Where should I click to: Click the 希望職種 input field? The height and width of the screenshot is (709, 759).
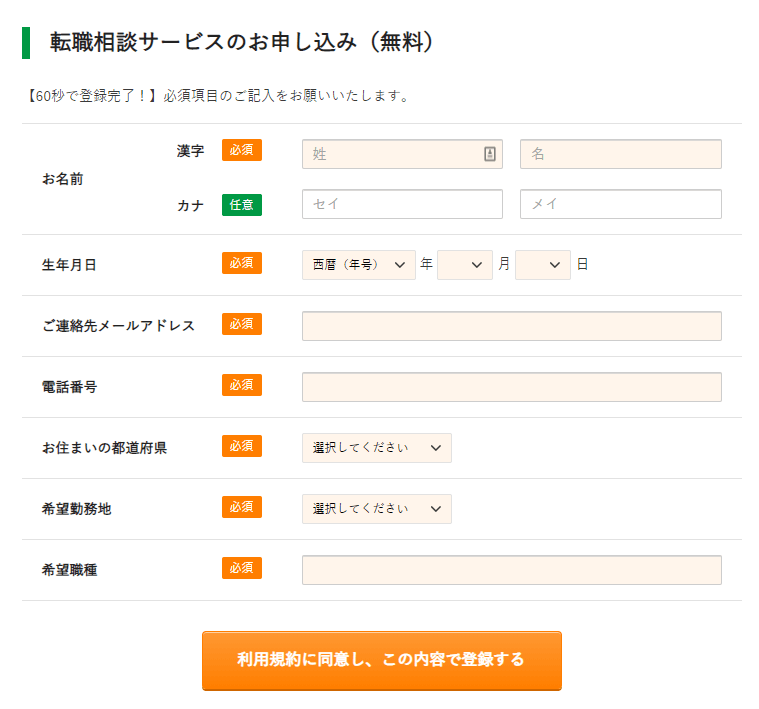[512, 570]
